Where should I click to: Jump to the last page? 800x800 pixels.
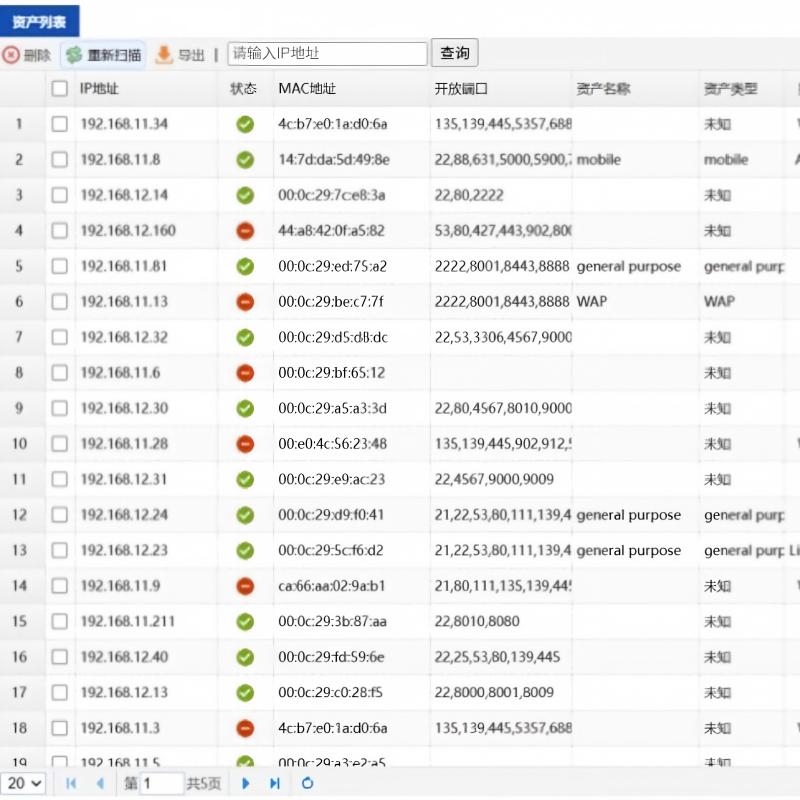coord(275,783)
